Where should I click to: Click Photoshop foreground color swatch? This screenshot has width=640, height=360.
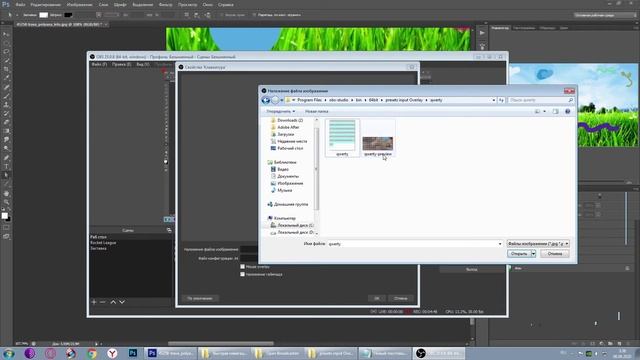tap(4, 216)
